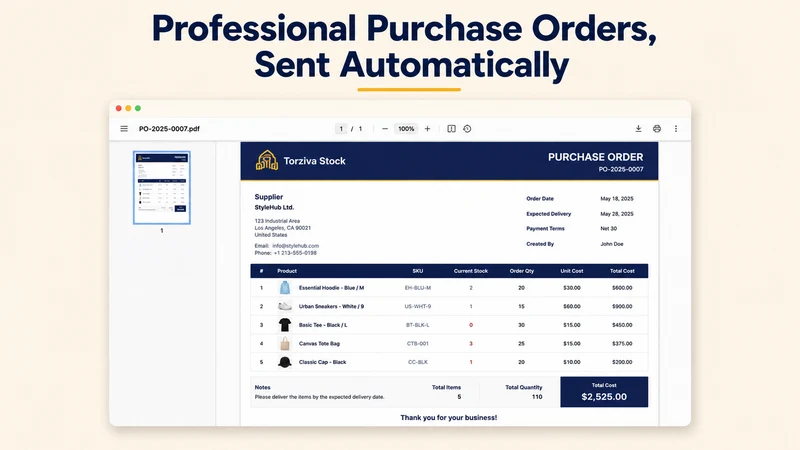Click the SKU column header
The height and width of the screenshot is (450, 800).
point(418,271)
